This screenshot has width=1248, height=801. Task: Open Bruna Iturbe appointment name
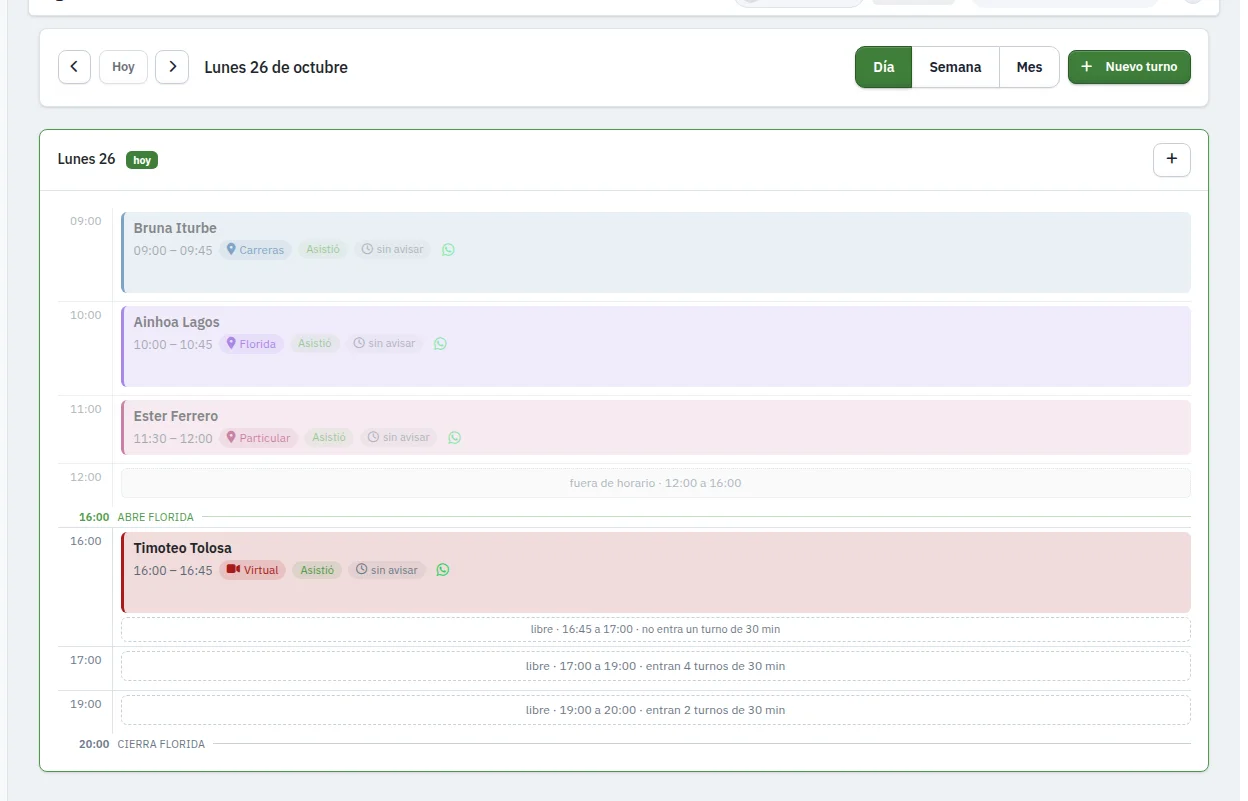click(175, 228)
